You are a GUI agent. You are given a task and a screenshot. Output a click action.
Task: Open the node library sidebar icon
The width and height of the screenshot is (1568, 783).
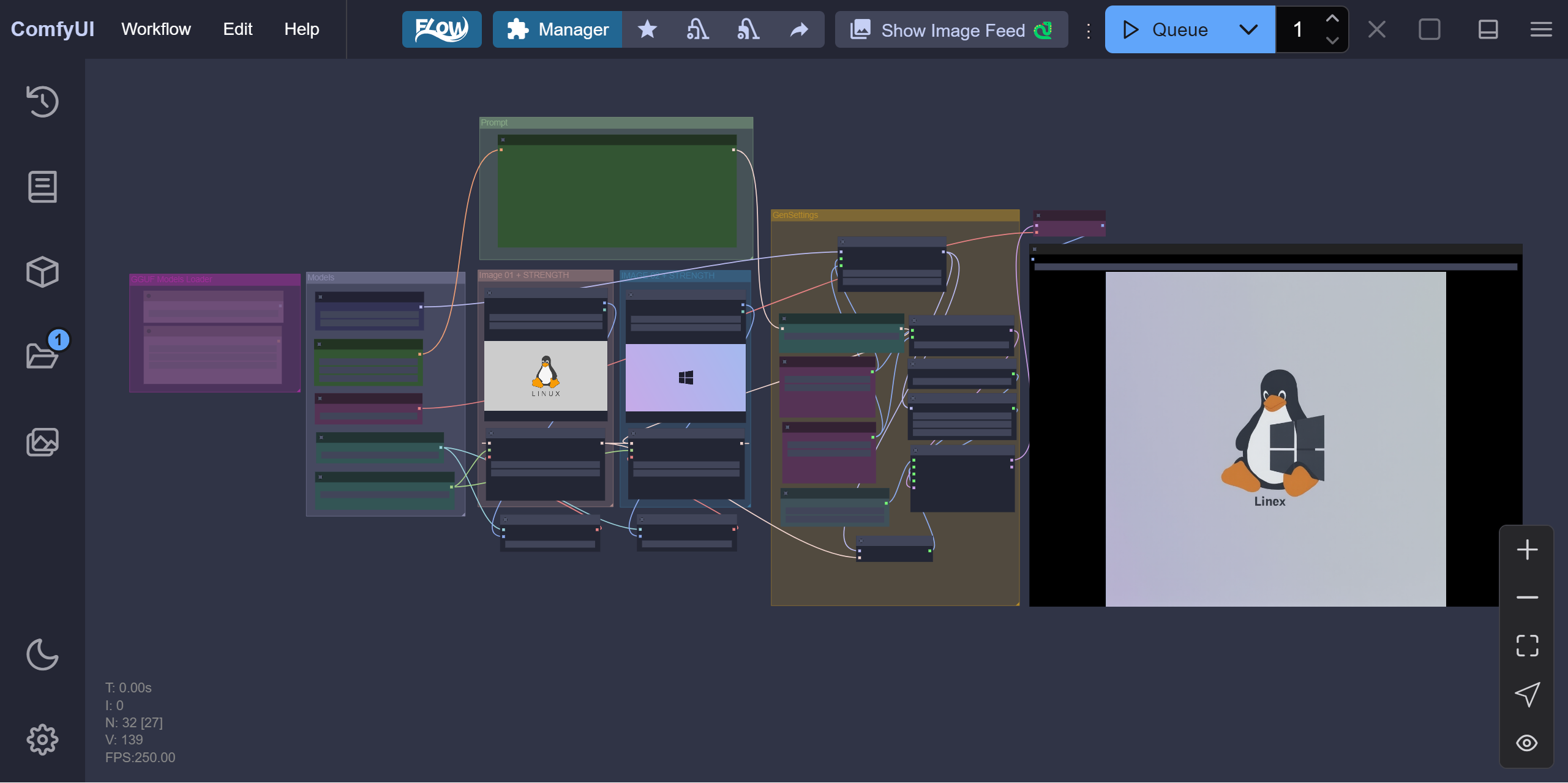tap(42, 187)
